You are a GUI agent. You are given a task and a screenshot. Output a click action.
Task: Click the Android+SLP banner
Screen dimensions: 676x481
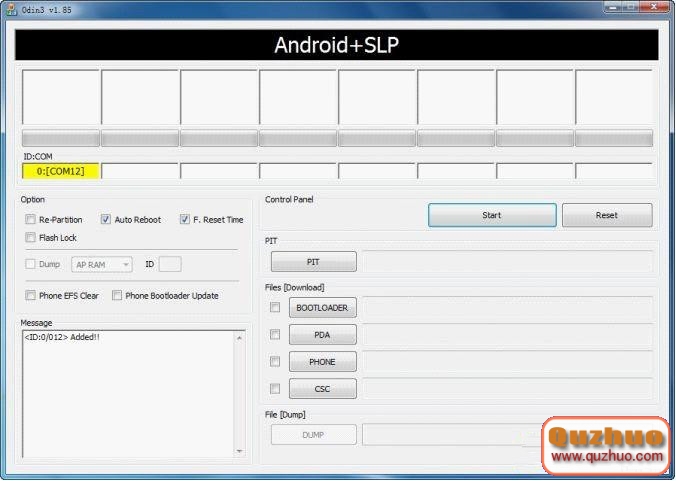336,45
